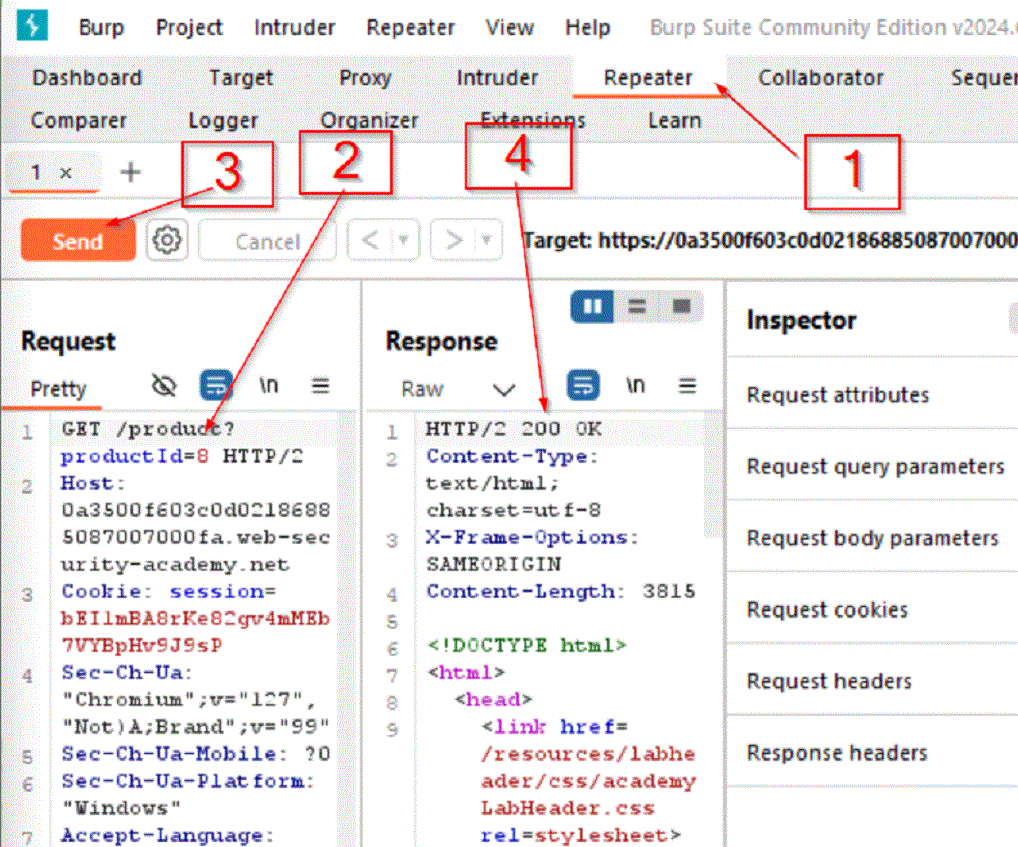Image resolution: width=1018 pixels, height=847 pixels.
Task: Switch to the Proxy tab
Action: (x=365, y=77)
